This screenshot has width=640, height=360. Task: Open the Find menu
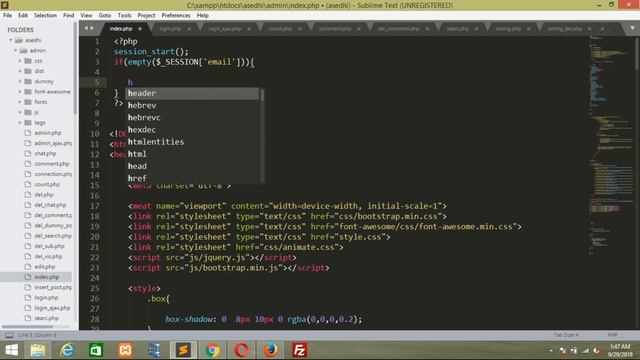coord(69,15)
